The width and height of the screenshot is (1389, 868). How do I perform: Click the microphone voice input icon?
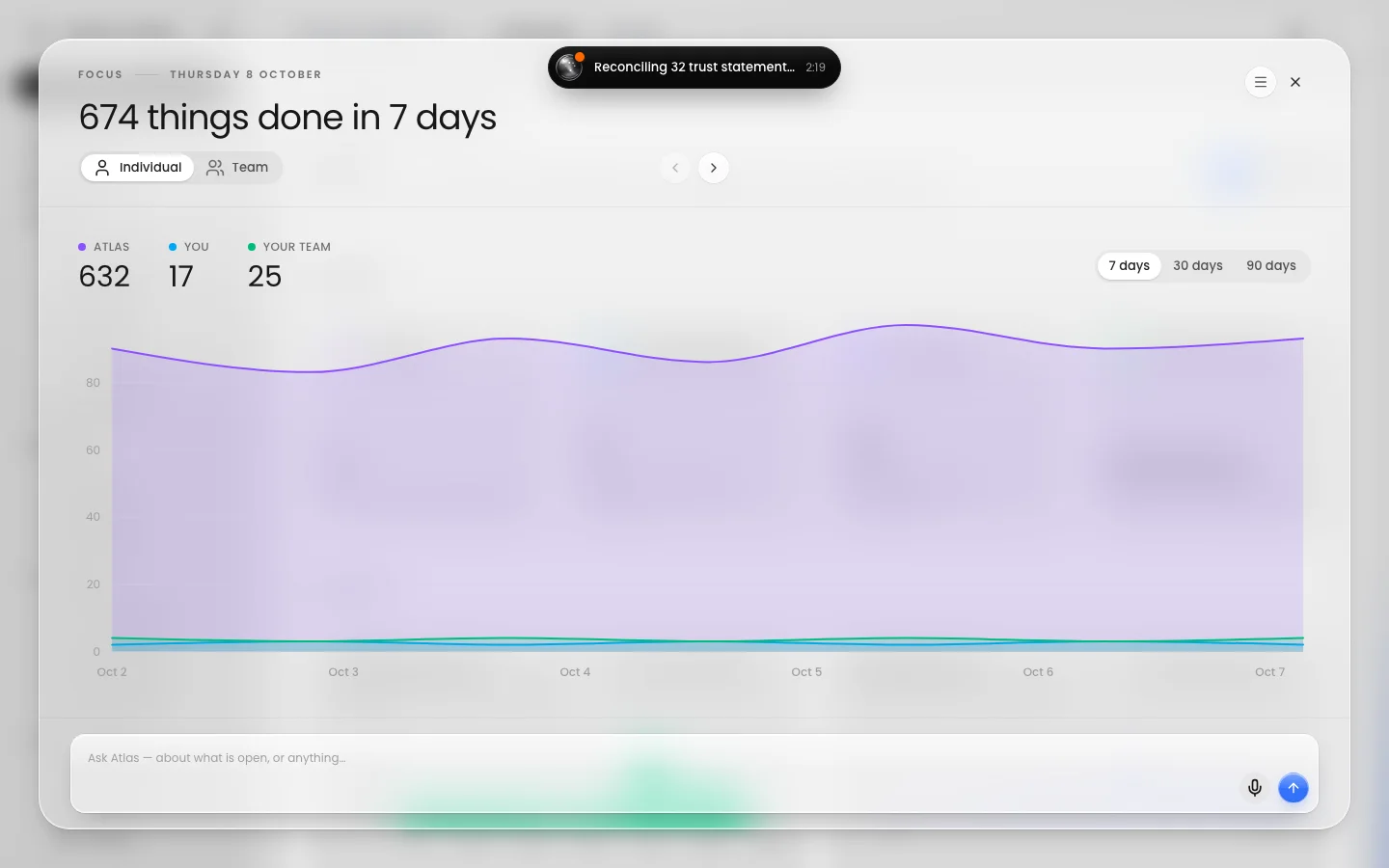[1255, 788]
